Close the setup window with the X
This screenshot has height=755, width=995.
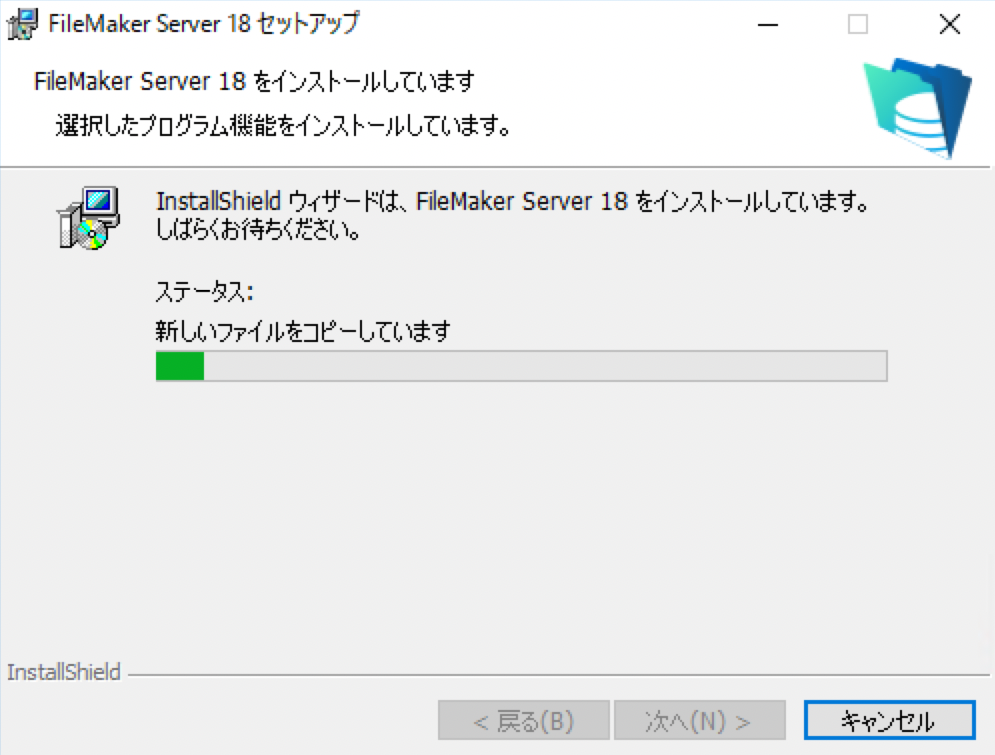[x=950, y=25]
